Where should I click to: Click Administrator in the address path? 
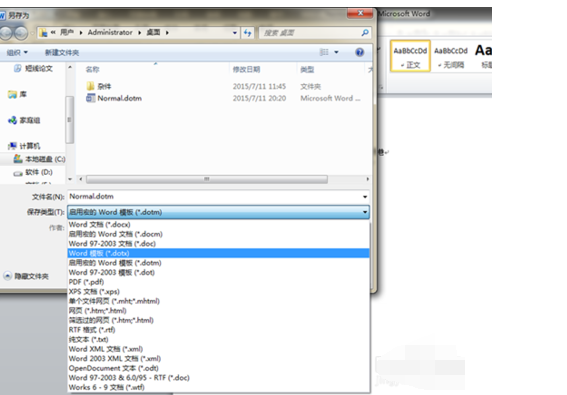tap(110, 33)
